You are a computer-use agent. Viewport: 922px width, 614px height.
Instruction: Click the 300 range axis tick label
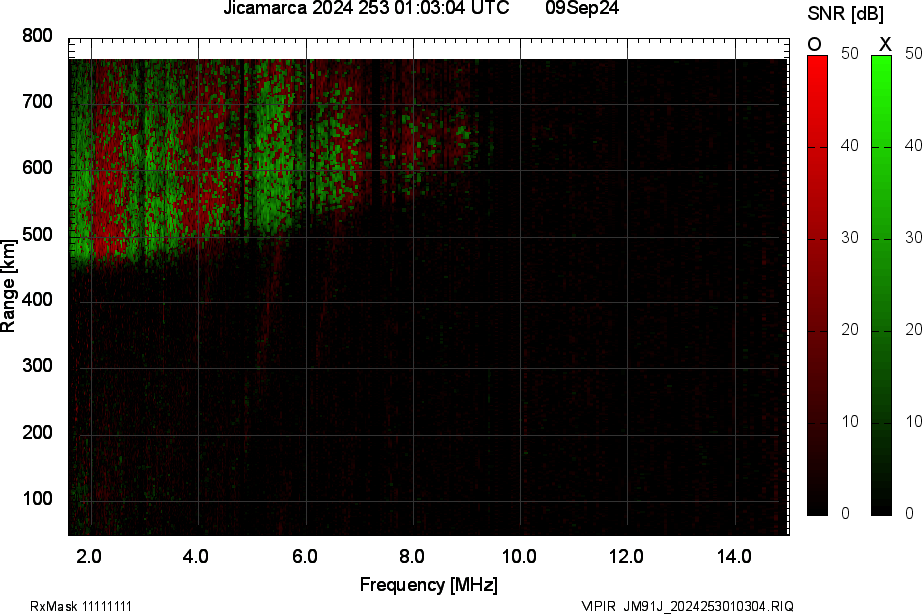coord(37,366)
